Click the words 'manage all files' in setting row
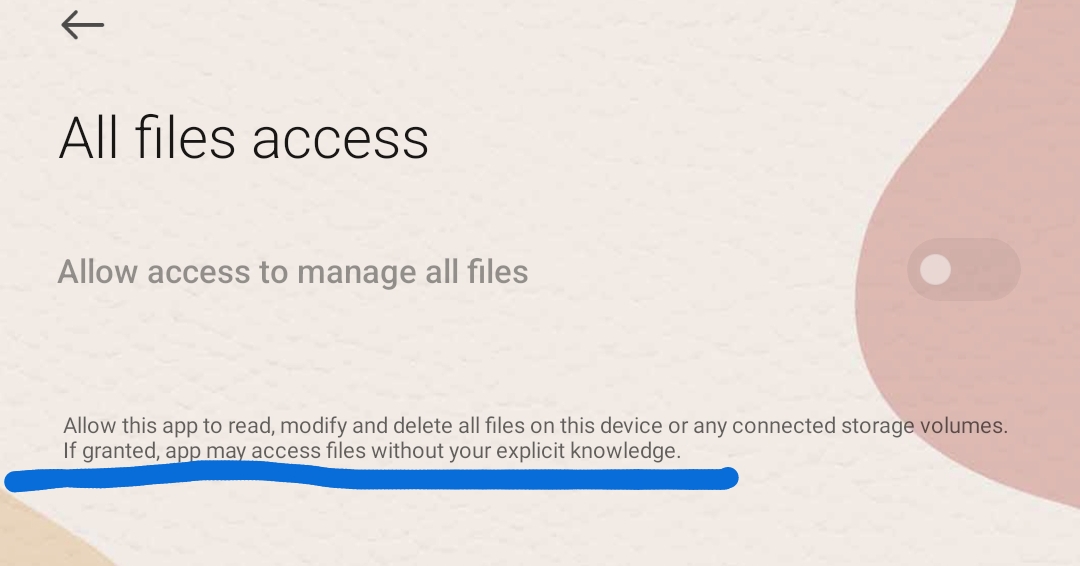The height and width of the screenshot is (566, 1080). (413, 273)
